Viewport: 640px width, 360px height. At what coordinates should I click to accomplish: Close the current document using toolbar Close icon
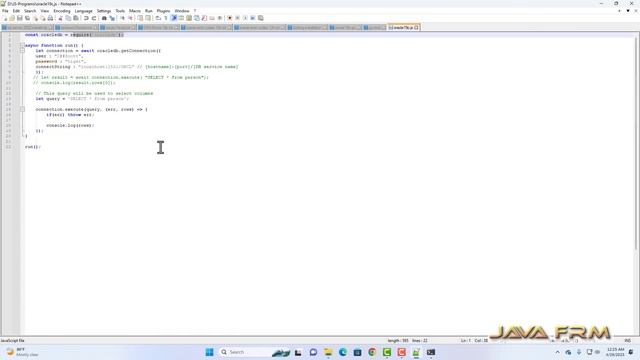[35, 18]
